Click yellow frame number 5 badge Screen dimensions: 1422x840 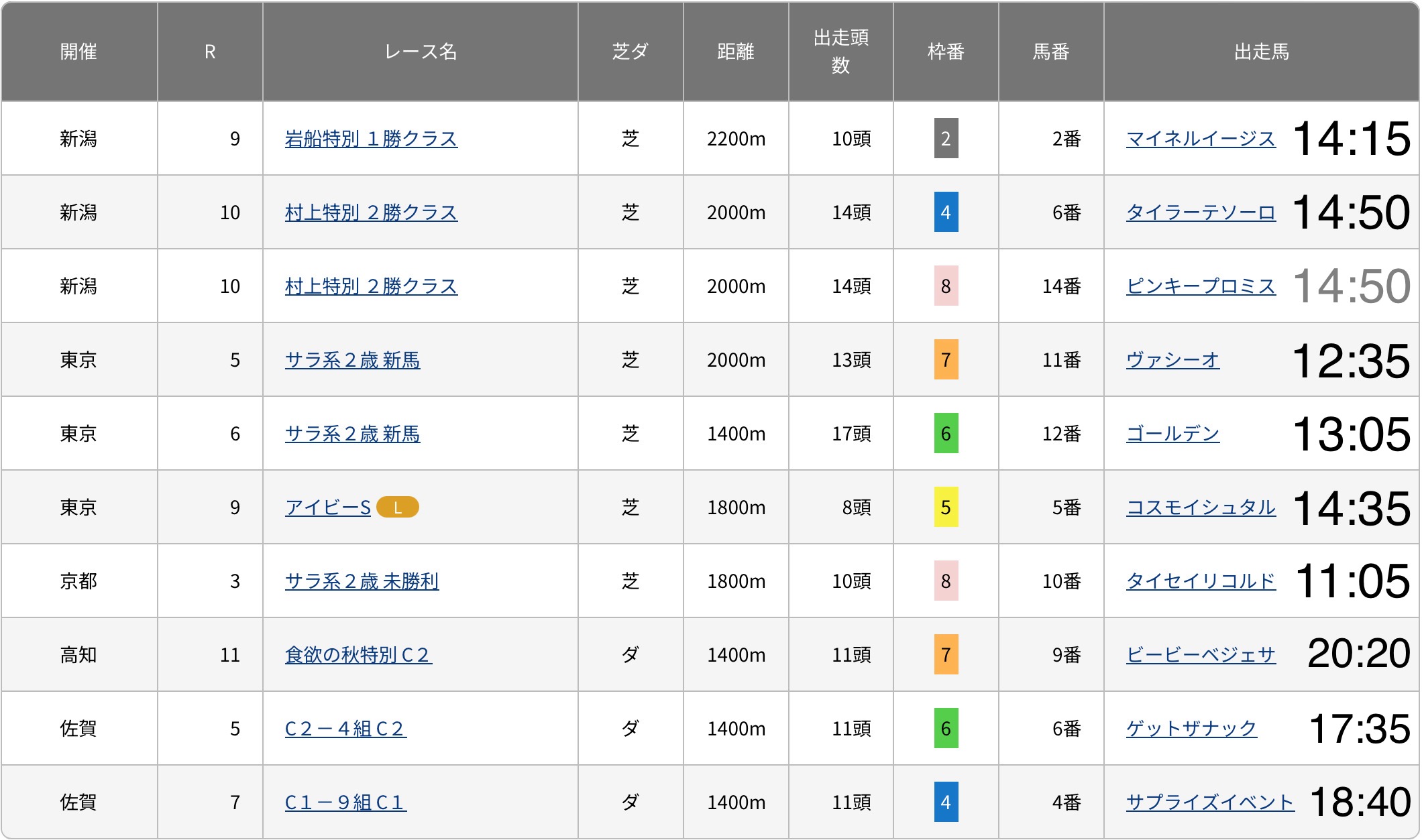pyautogui.click(x=946, y=507)
